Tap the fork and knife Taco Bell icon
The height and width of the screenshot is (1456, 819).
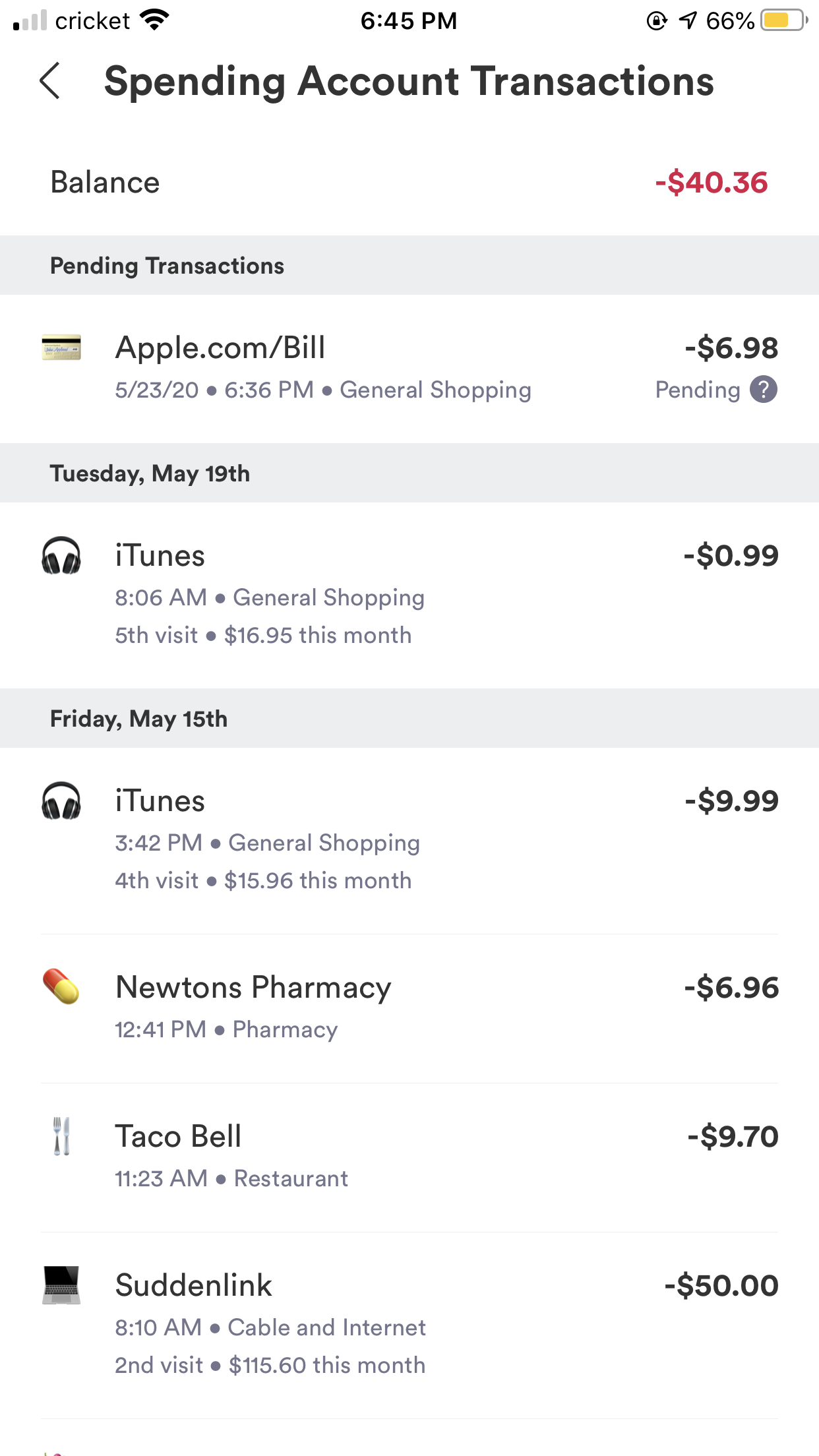[61, 1136]
